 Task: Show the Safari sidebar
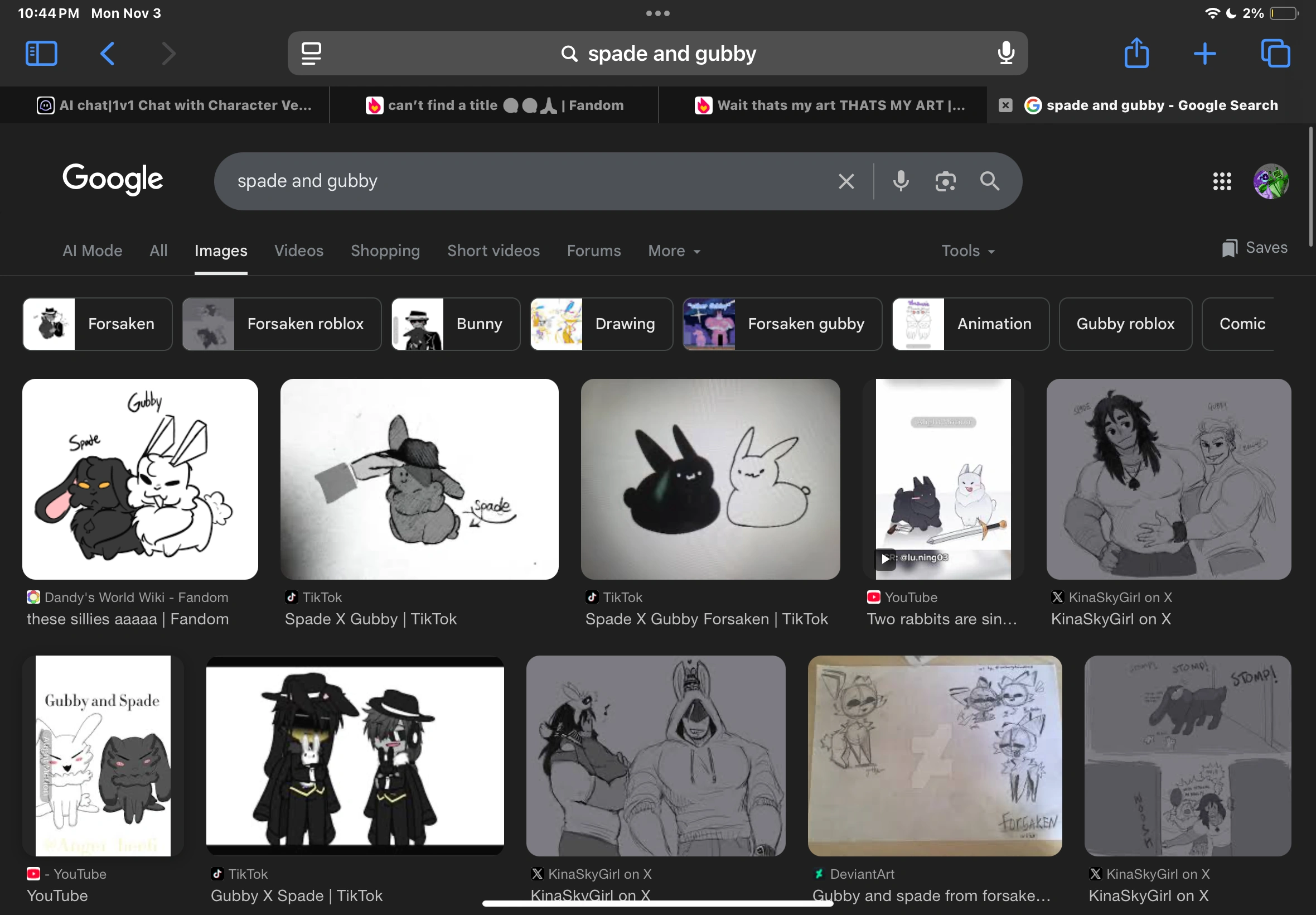point(41,53)
